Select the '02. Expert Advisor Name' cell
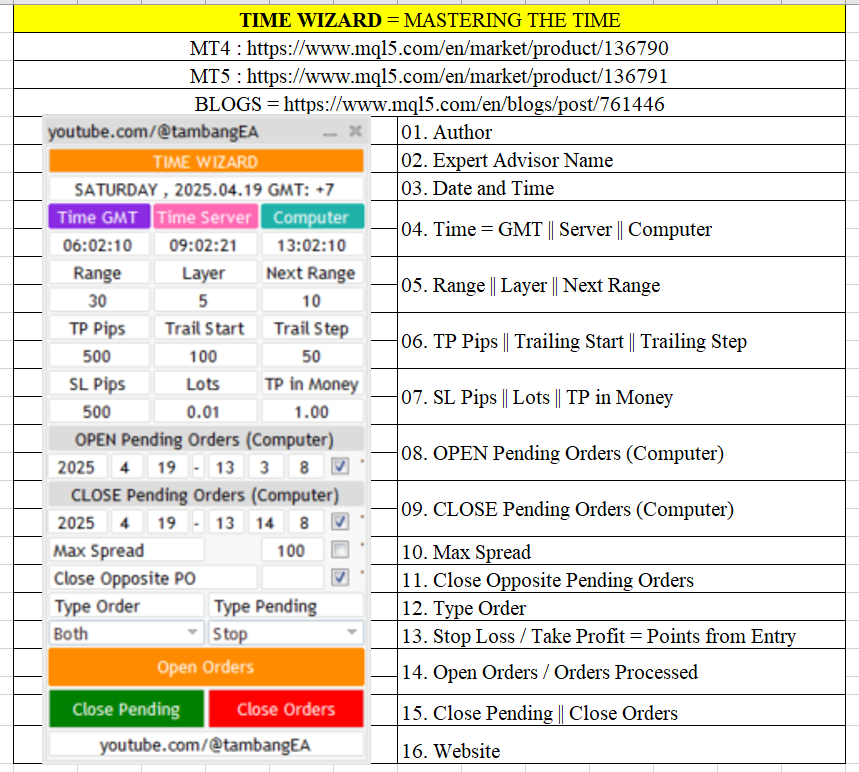Image resolution: width=859 pixels, height=772 pixels. click(x=621, y=159)
